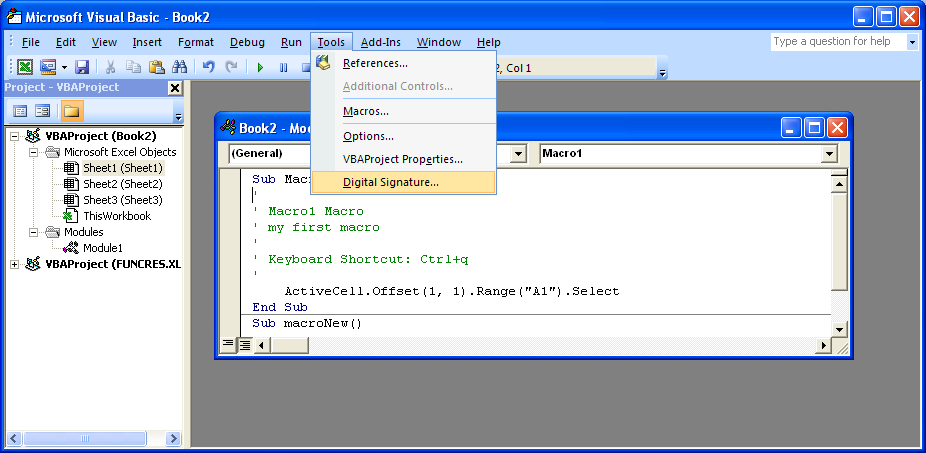
Task: Click the Find binoculars icon
Action: coord(180,67)
